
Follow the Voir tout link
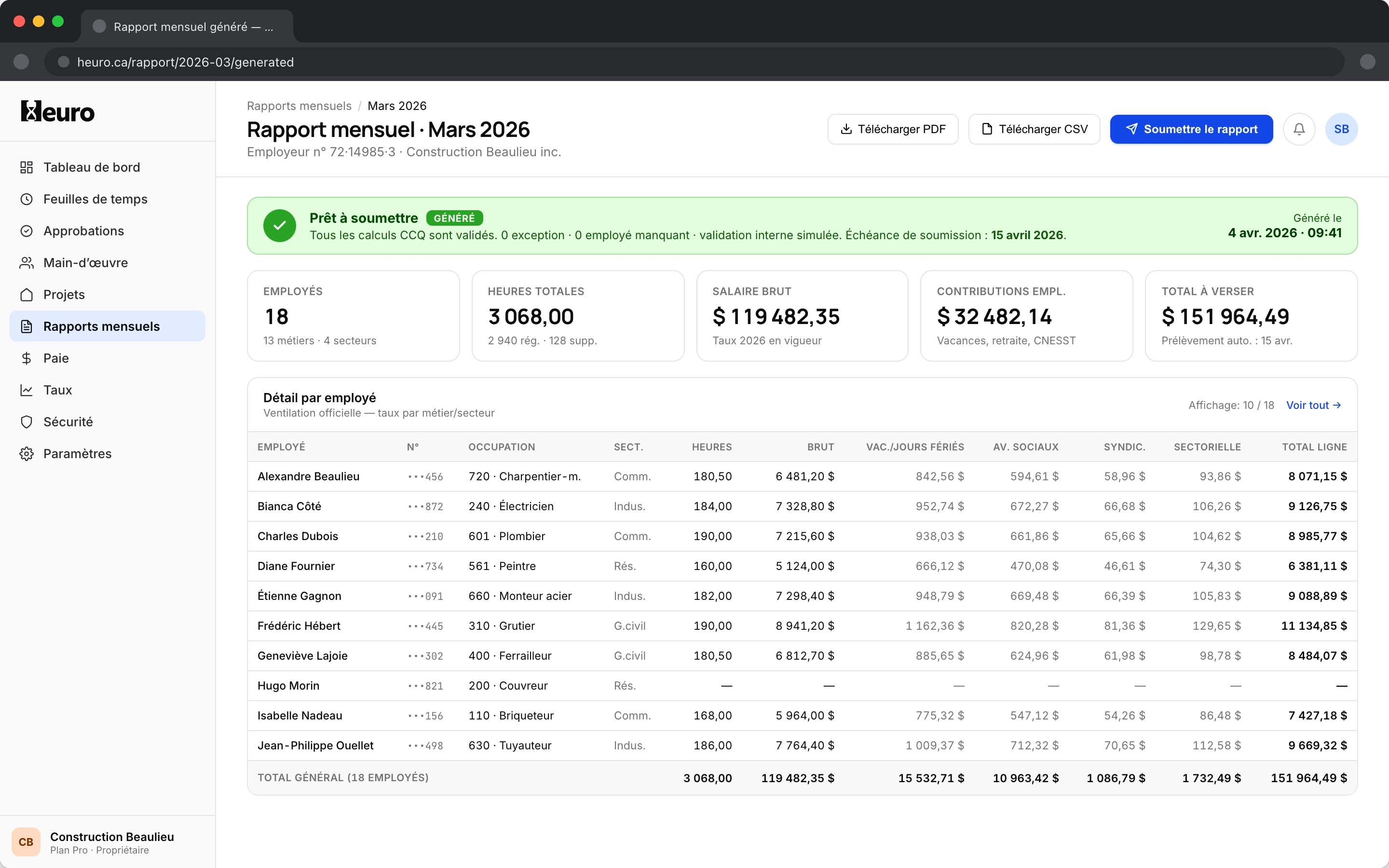tap(1313, 405)
